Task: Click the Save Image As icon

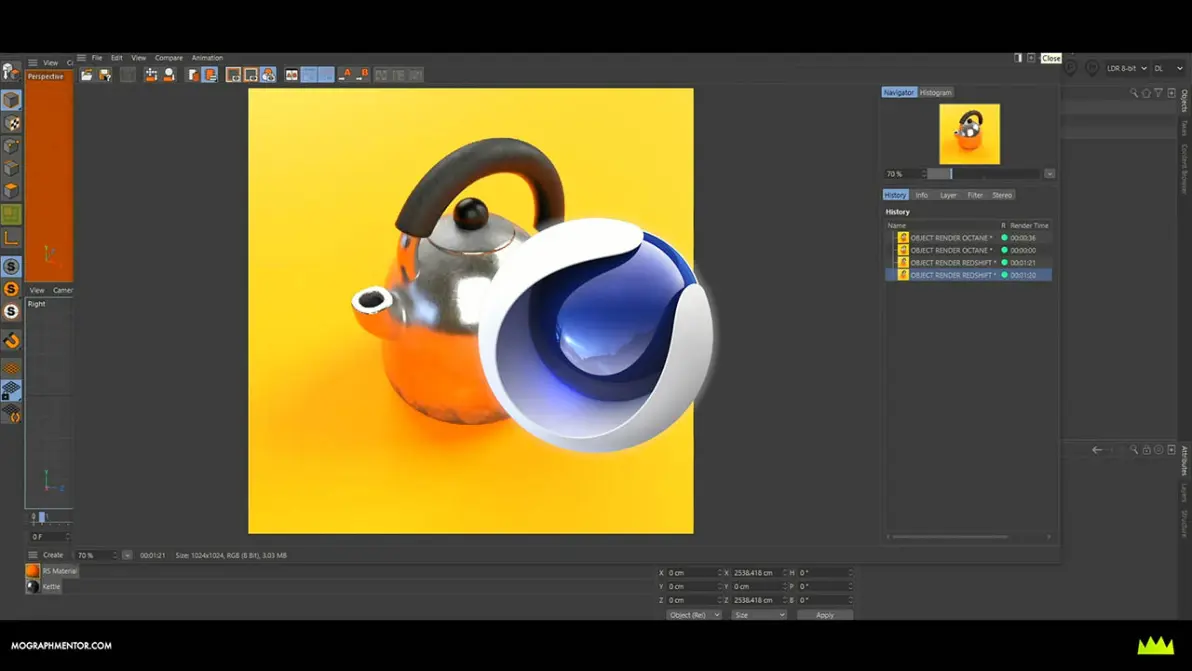Action: pos(105,74)
